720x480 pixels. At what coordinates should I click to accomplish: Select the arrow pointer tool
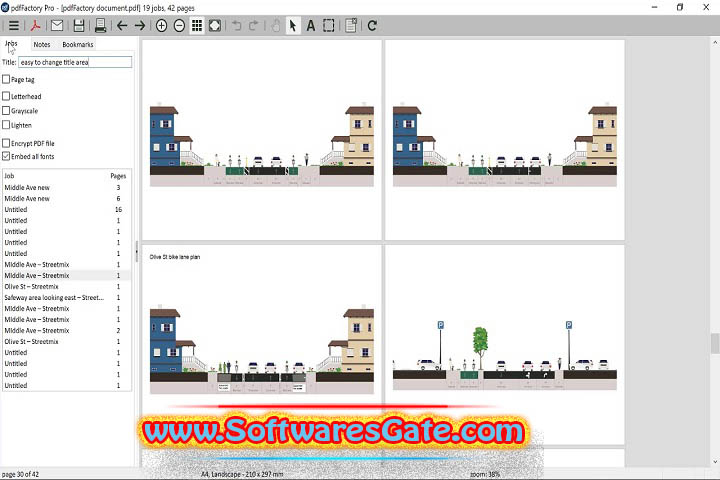click(293, 26)
